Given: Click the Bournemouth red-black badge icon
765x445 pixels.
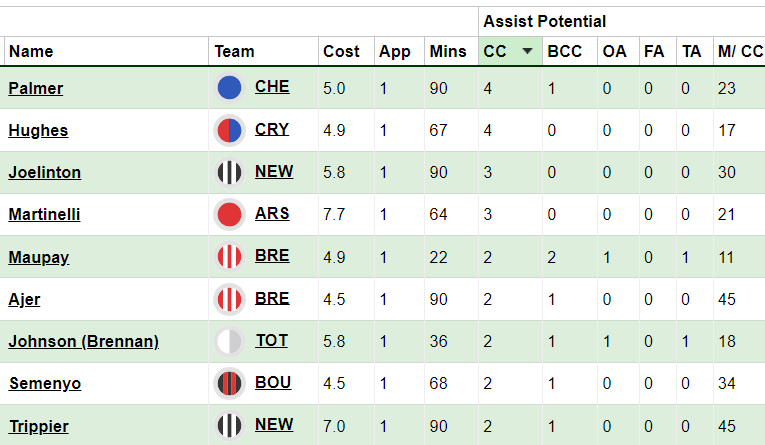Looking at the screenshot, I should tap(229, 383).
